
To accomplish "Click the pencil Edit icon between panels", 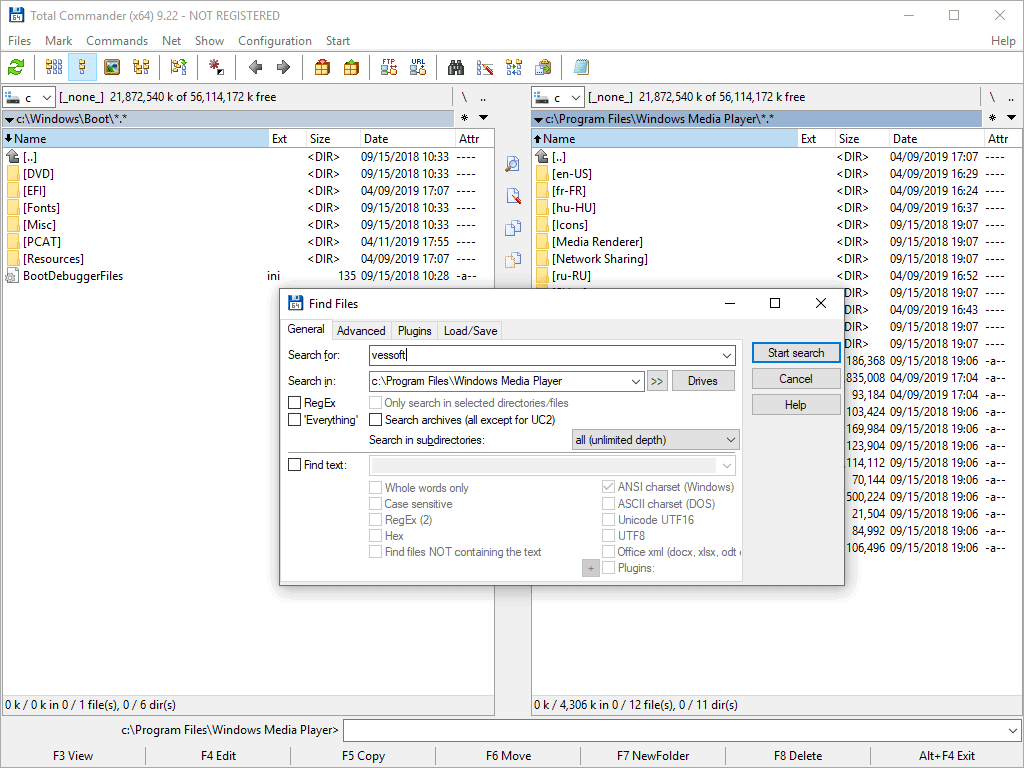I will 513,196.
